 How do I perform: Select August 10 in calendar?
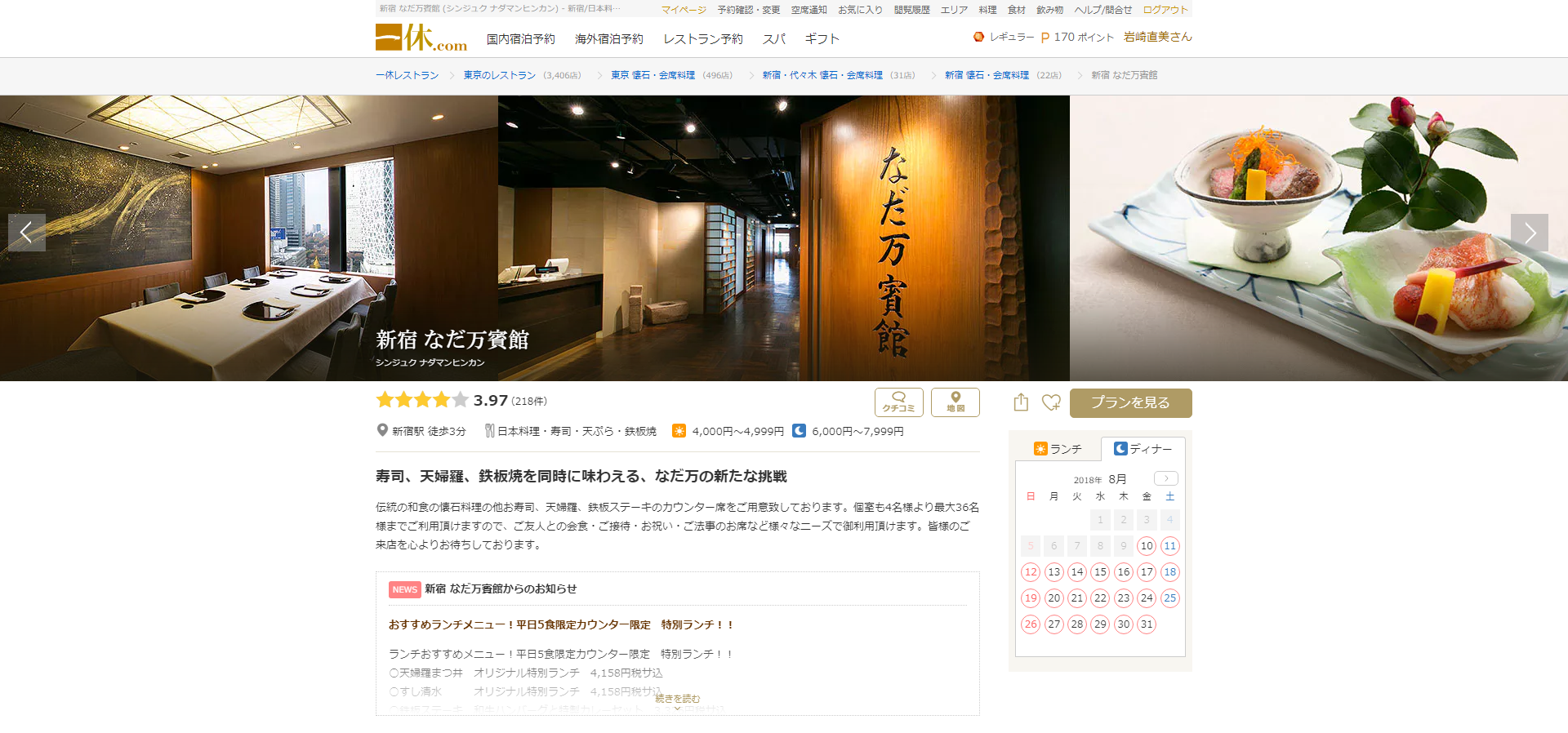1147,546
